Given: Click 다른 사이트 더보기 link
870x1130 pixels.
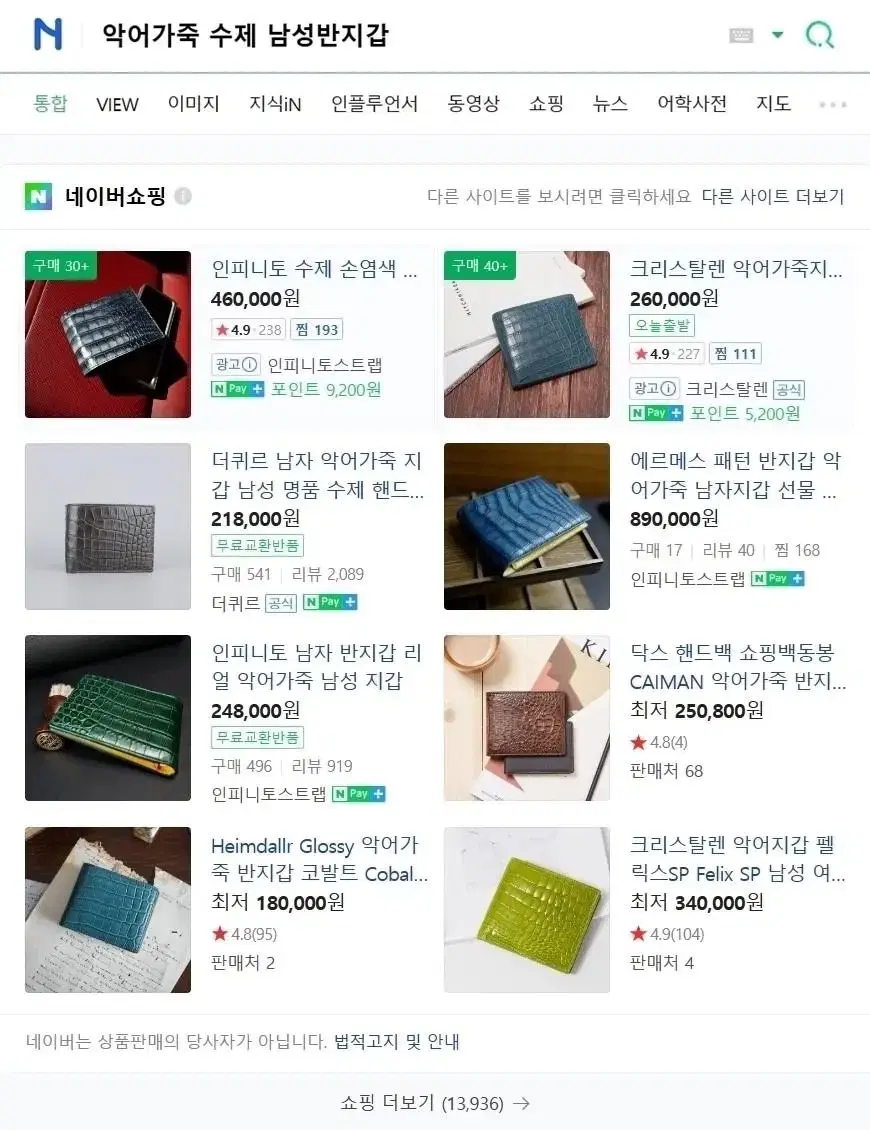Looking at the screenshot, I should pyautogui.click(x=773, y=196).
